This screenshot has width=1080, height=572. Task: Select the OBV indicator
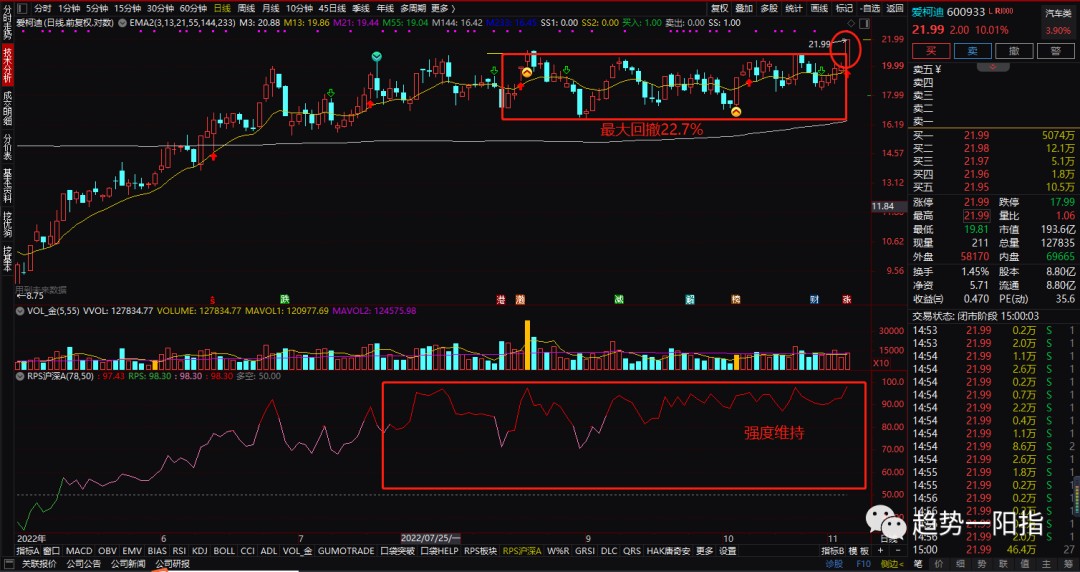(x=107, y=551)
